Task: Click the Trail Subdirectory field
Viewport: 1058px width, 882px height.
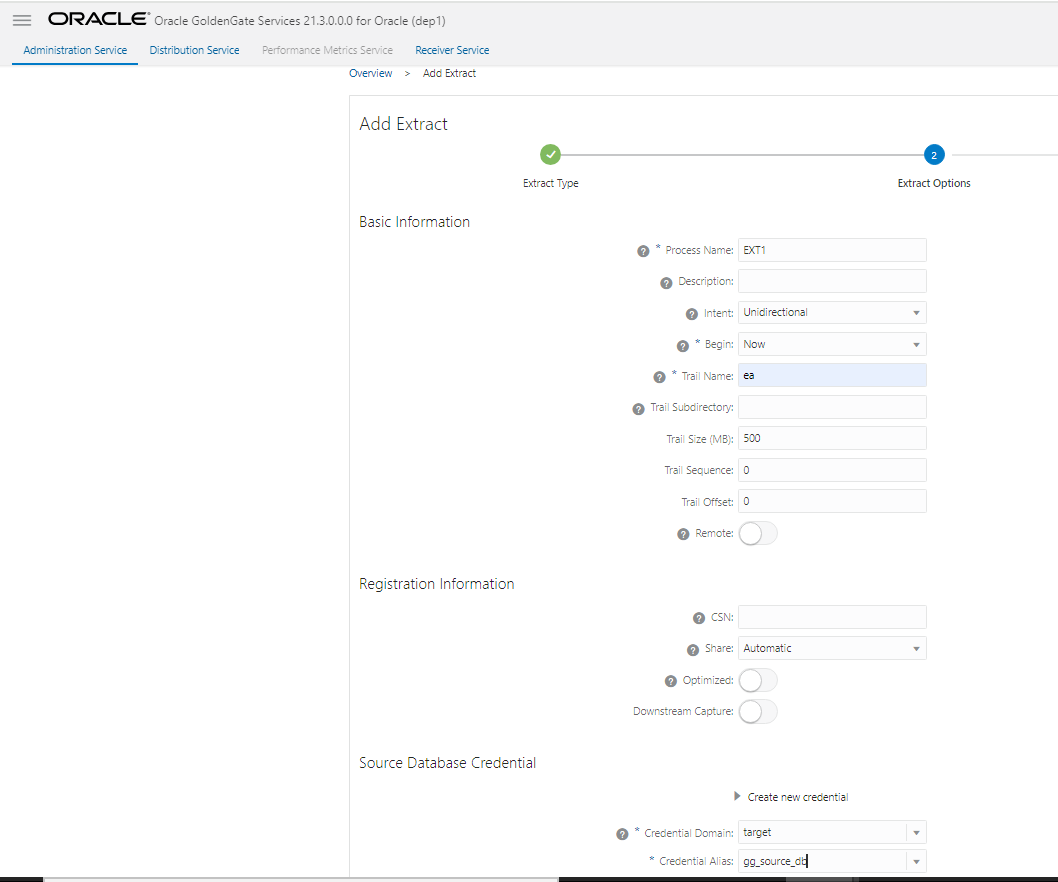Action: coord(832,407)
